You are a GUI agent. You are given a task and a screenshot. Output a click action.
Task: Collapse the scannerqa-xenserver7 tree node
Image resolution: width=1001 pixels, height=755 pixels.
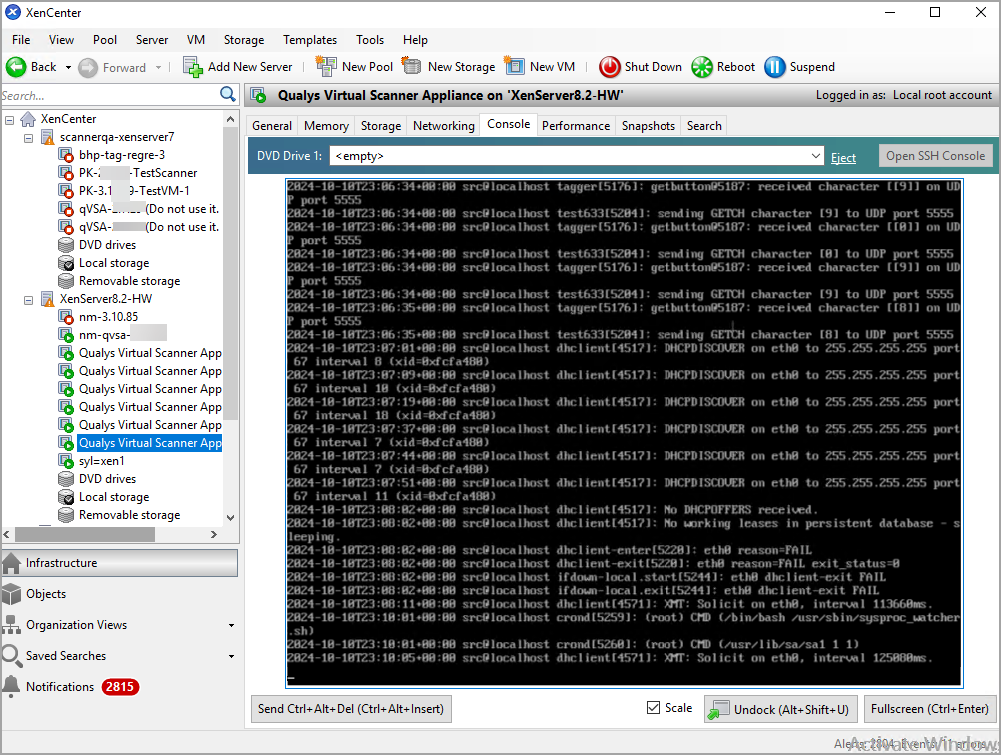coord(28,137)
